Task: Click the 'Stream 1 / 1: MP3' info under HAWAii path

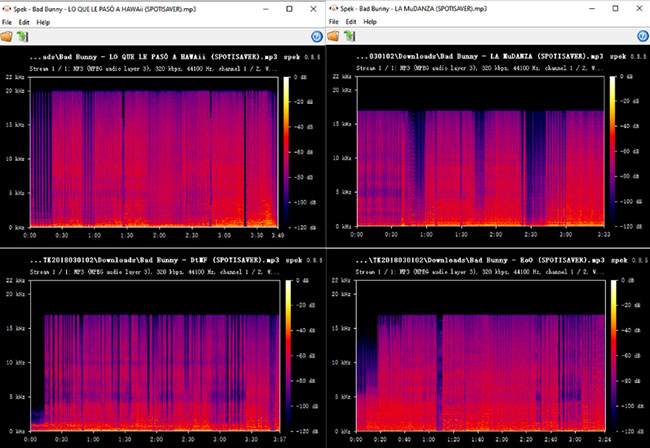Action: click(x=153, y=69)
